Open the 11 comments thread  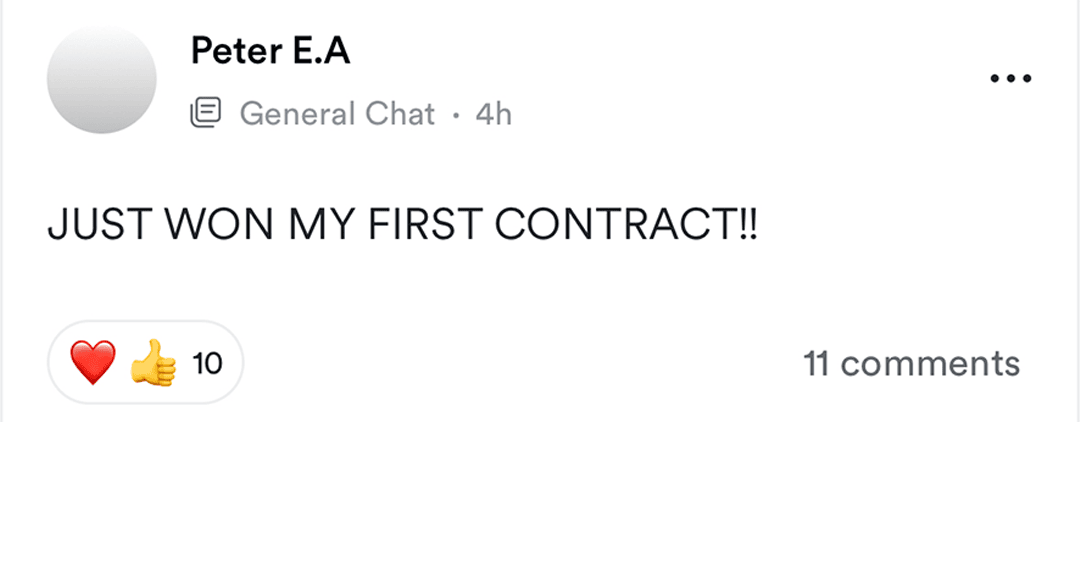[911, 363]
